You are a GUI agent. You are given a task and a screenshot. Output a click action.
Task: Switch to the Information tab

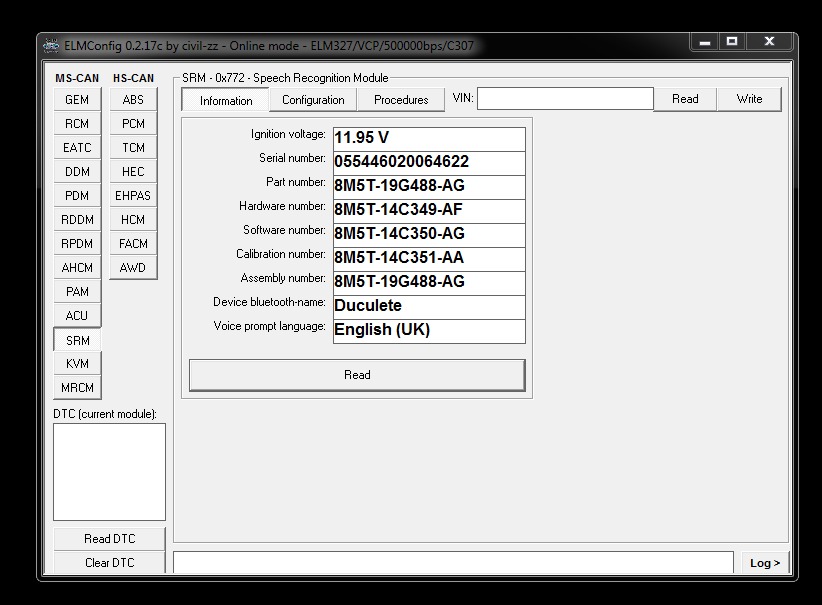tap(226, 100)
